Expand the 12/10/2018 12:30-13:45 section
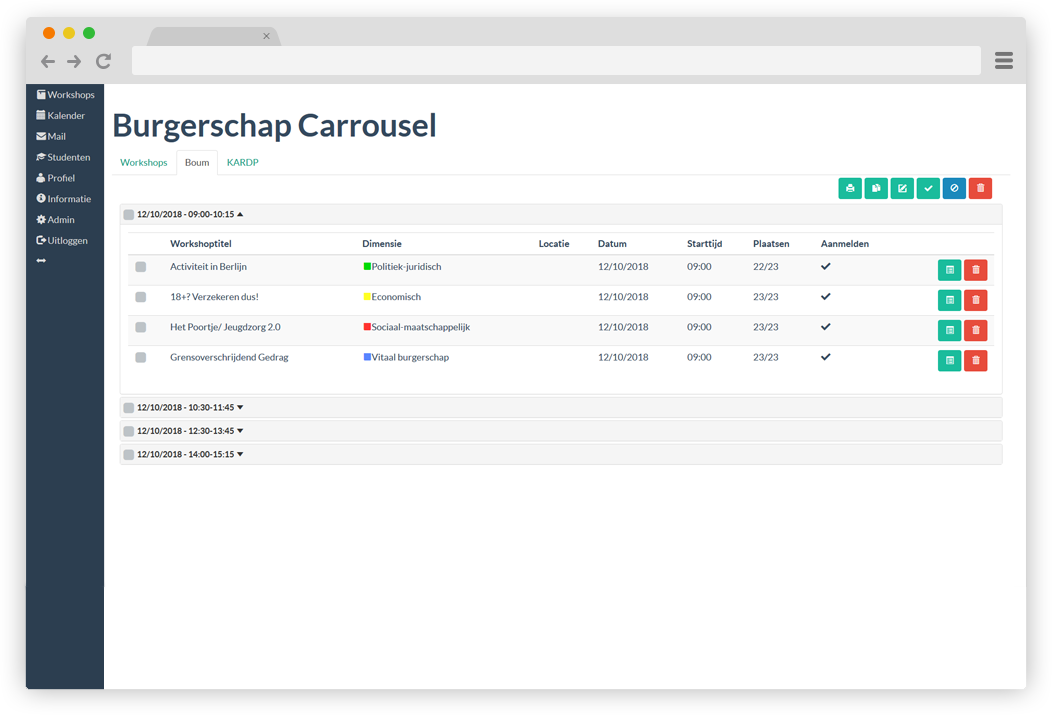The height and width of the screenshot is (715, 1052). tap(190, 431)
